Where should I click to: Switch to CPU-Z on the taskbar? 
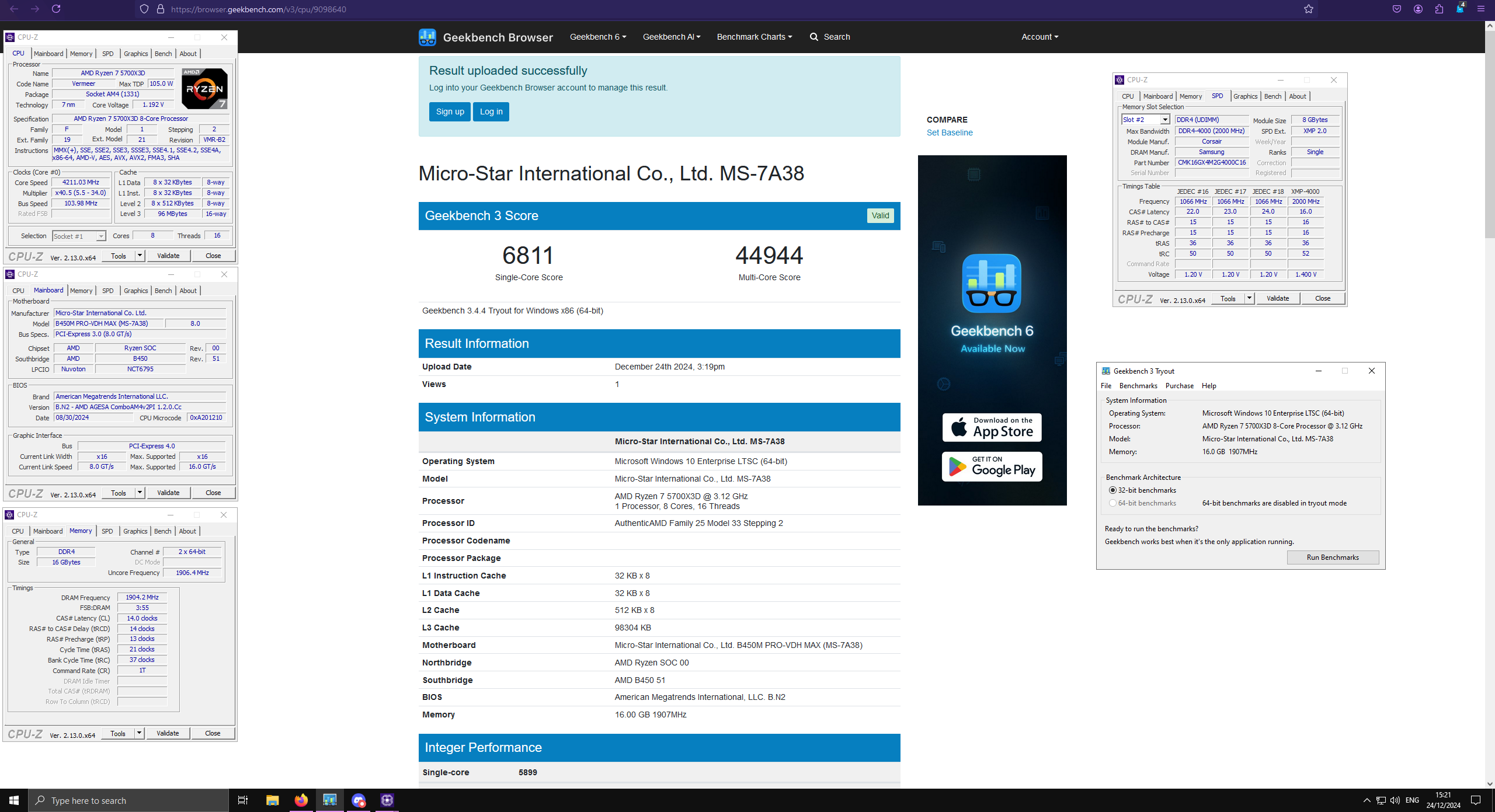point(387,800)
